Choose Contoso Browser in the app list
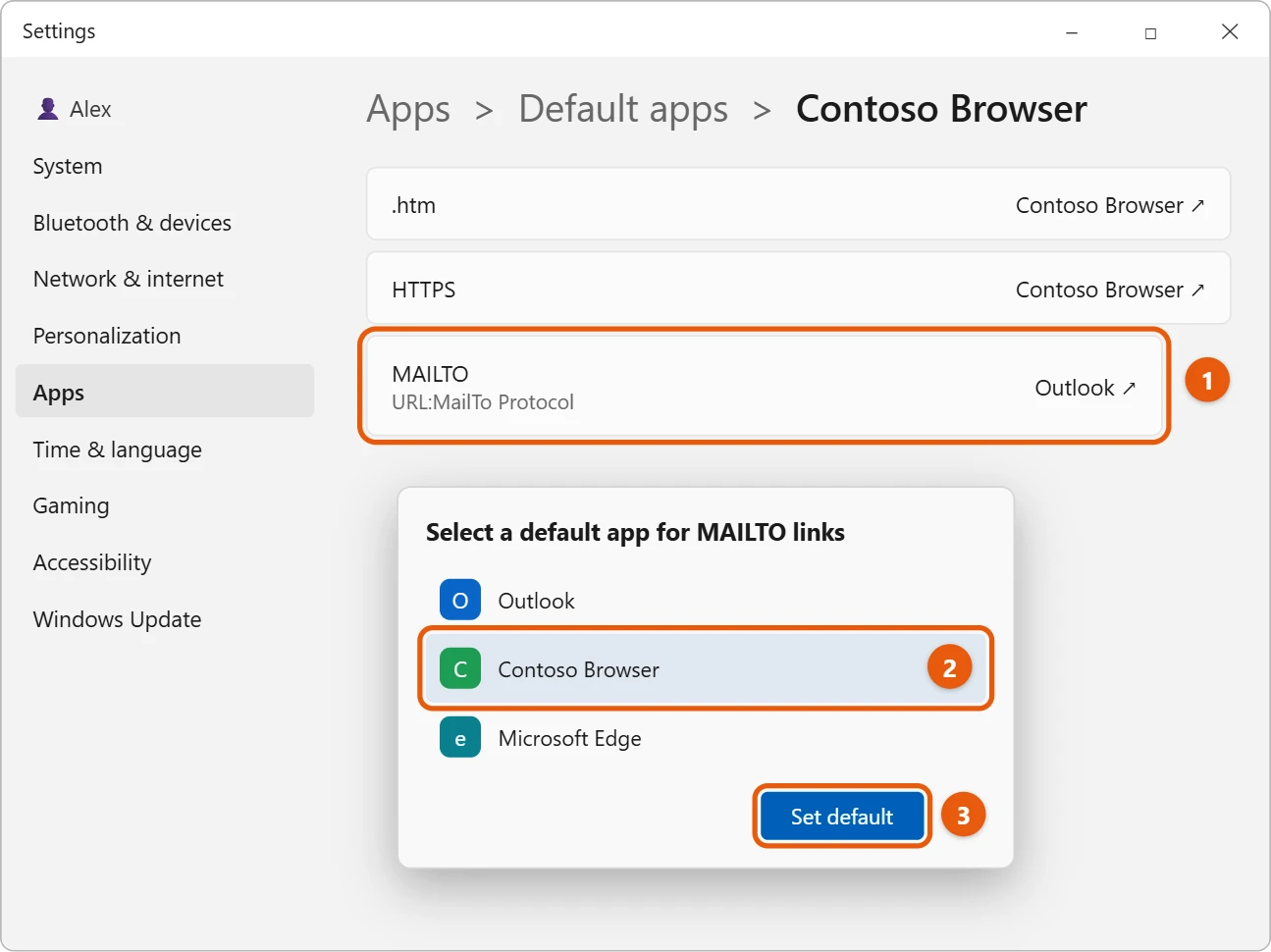The height and width of the screenshot is (952, 1271). tap(706, 668)
